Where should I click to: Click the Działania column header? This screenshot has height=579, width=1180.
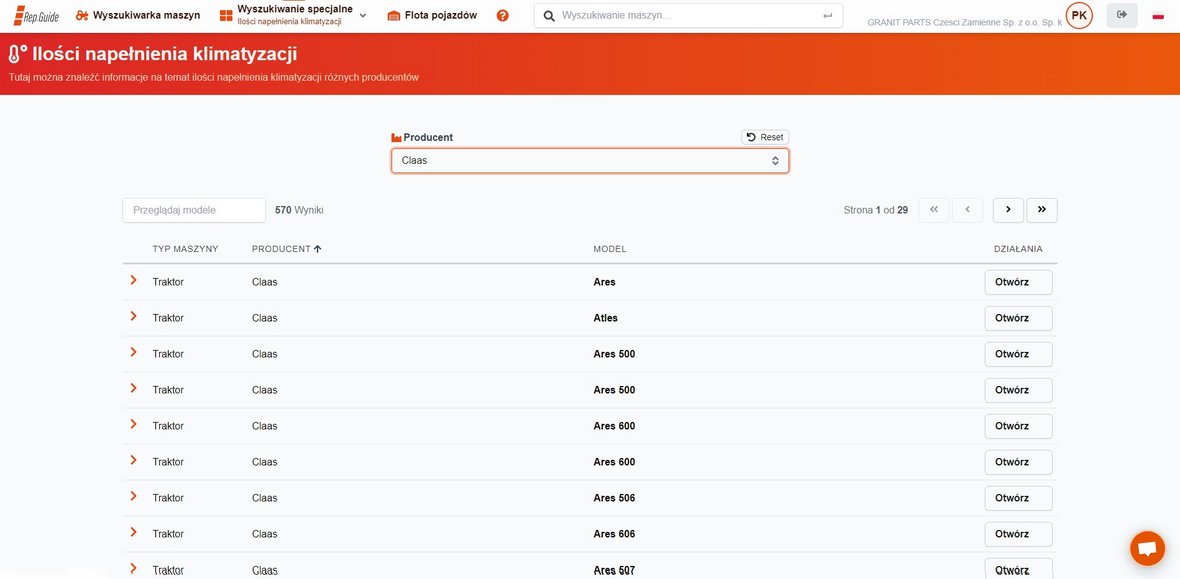[1018, 249]
